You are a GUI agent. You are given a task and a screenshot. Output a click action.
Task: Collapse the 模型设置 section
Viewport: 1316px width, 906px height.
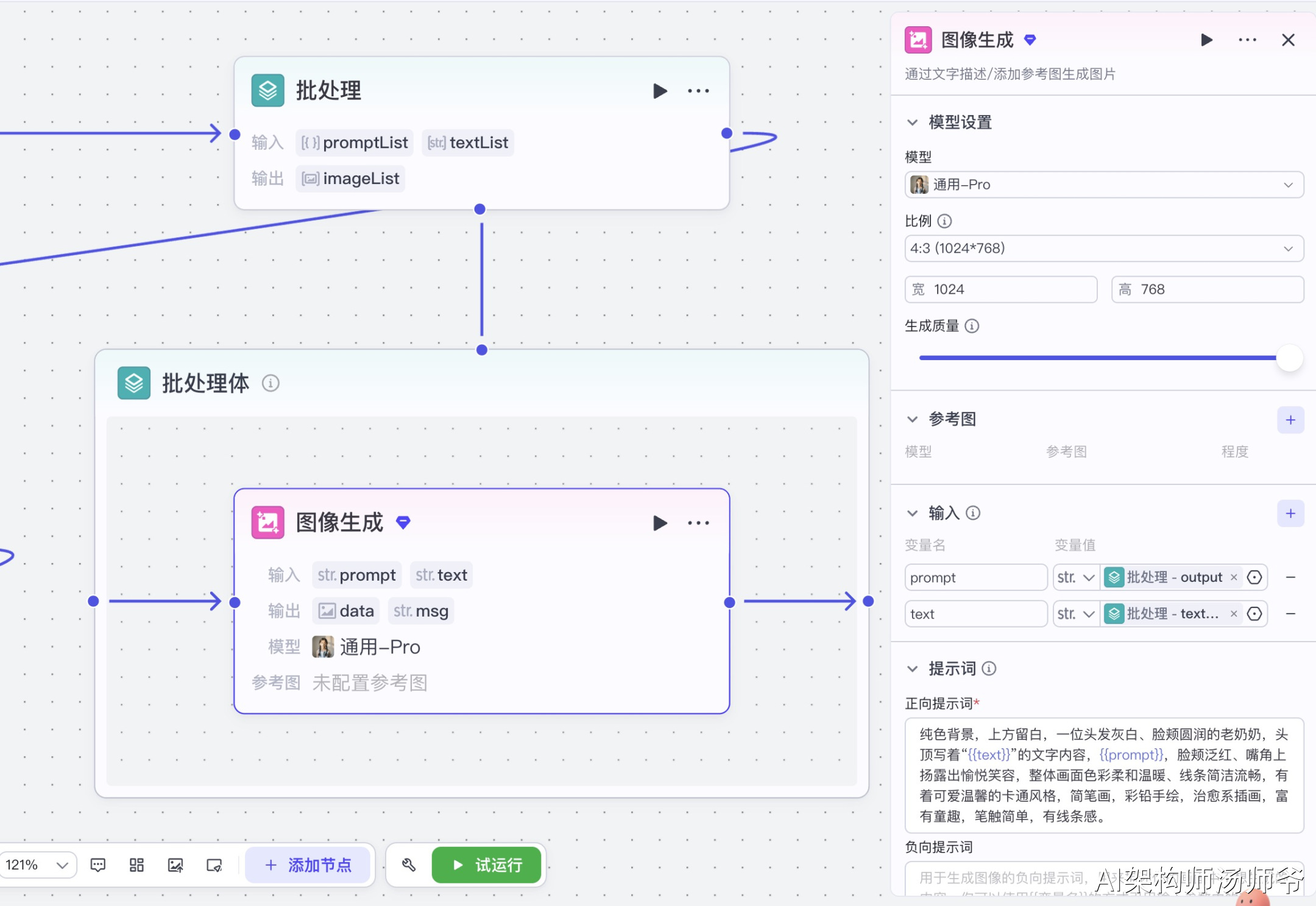tap(912, 122)
